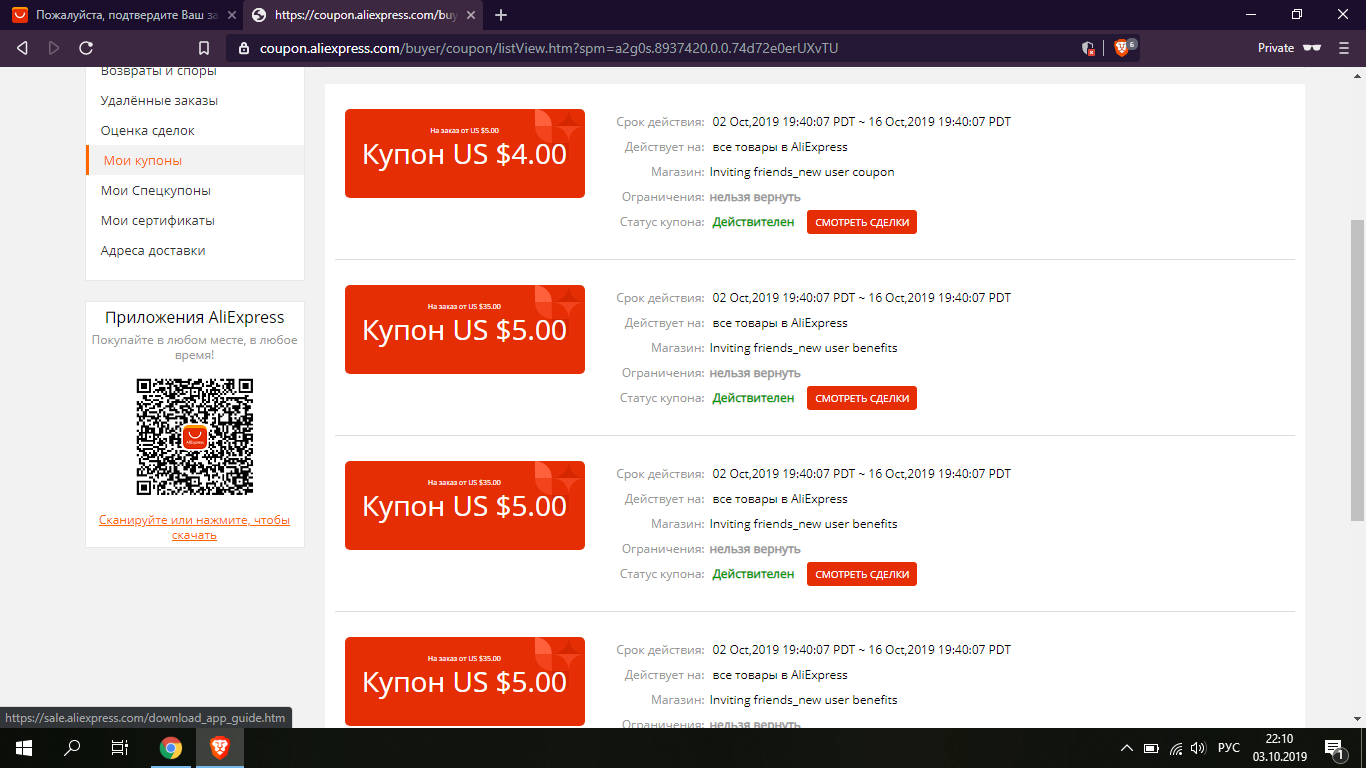The image size is (1366, 768).
Task: Click the Private window glasses icon
Action: point(1311,48)
